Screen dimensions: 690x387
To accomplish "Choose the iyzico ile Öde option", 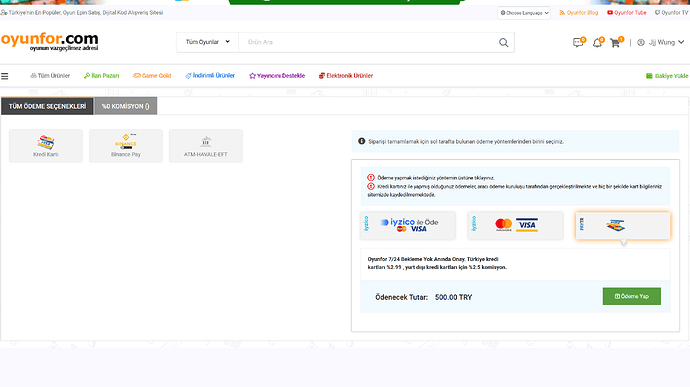I will 408,225.
